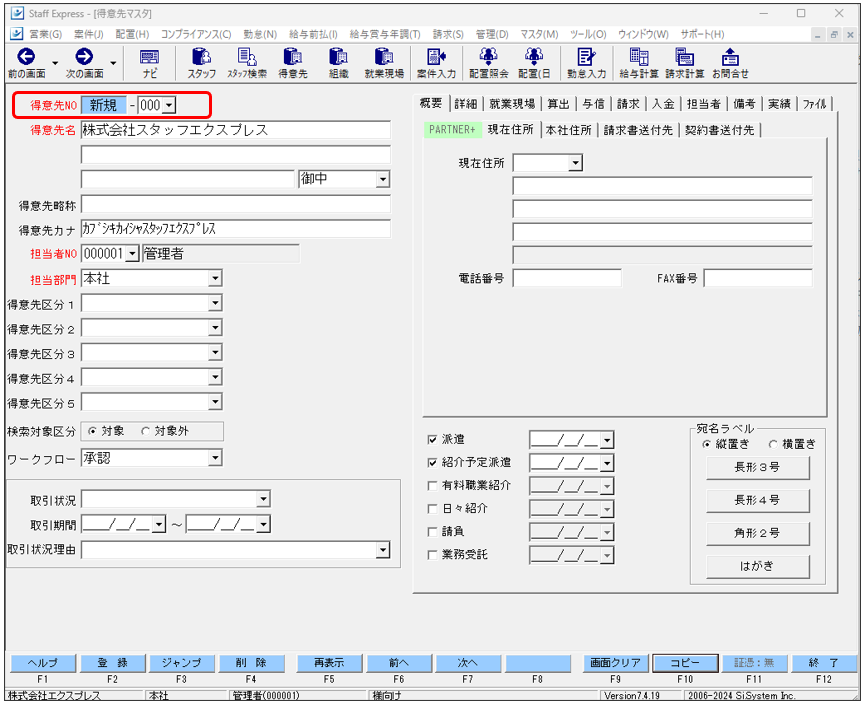Switch to the 請求 tab
The image size is (864, 706).
628,104
